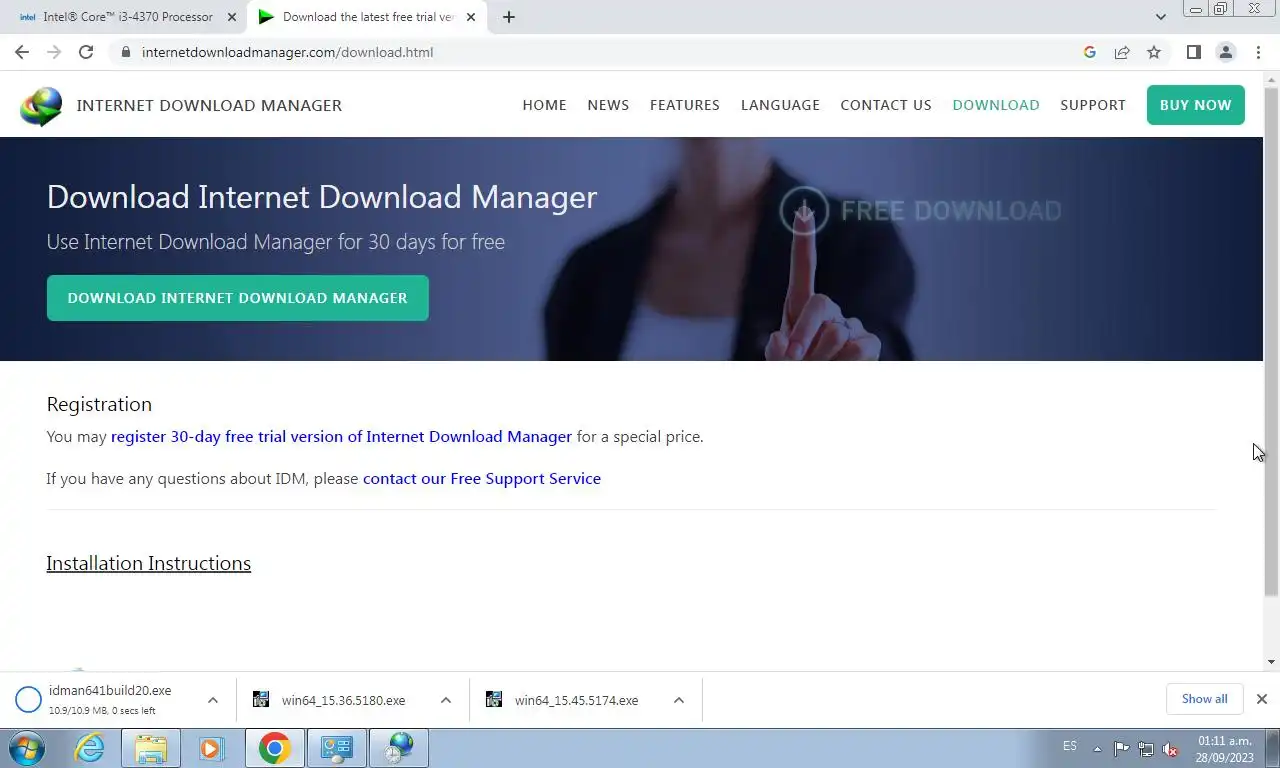The height and width of the screenshot is (768, 1280).
Task: Open SUPPORT menu item
Action: click(x=1093, y=105)
